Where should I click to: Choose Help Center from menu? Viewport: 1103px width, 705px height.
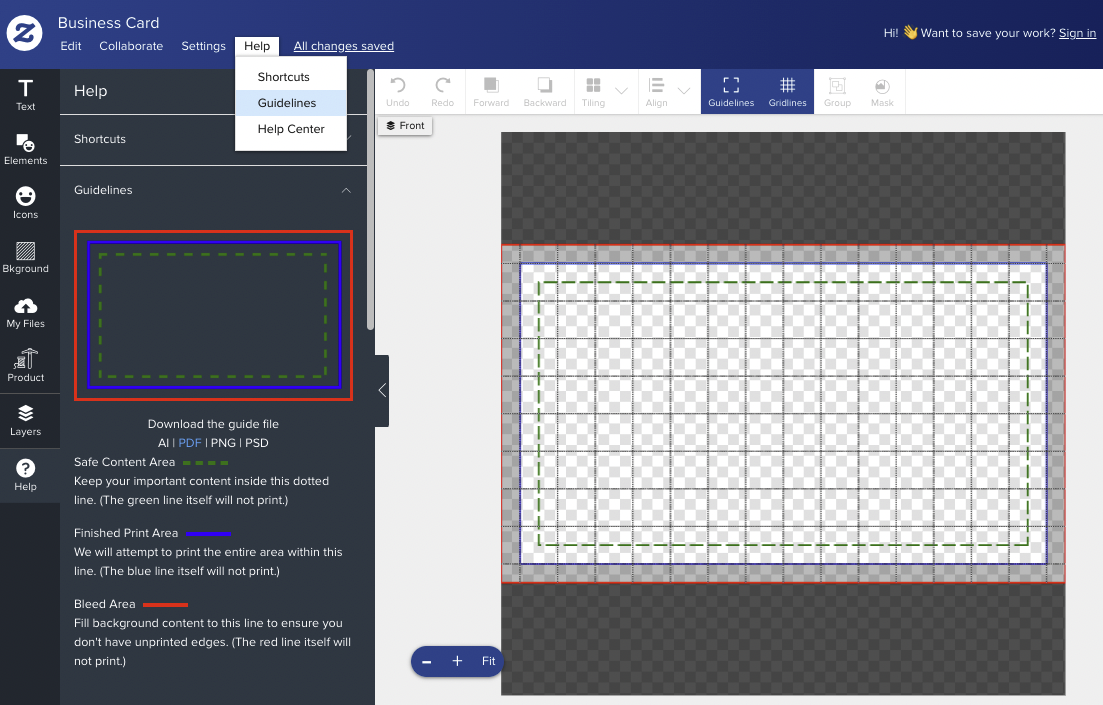(x=291, y=129)
